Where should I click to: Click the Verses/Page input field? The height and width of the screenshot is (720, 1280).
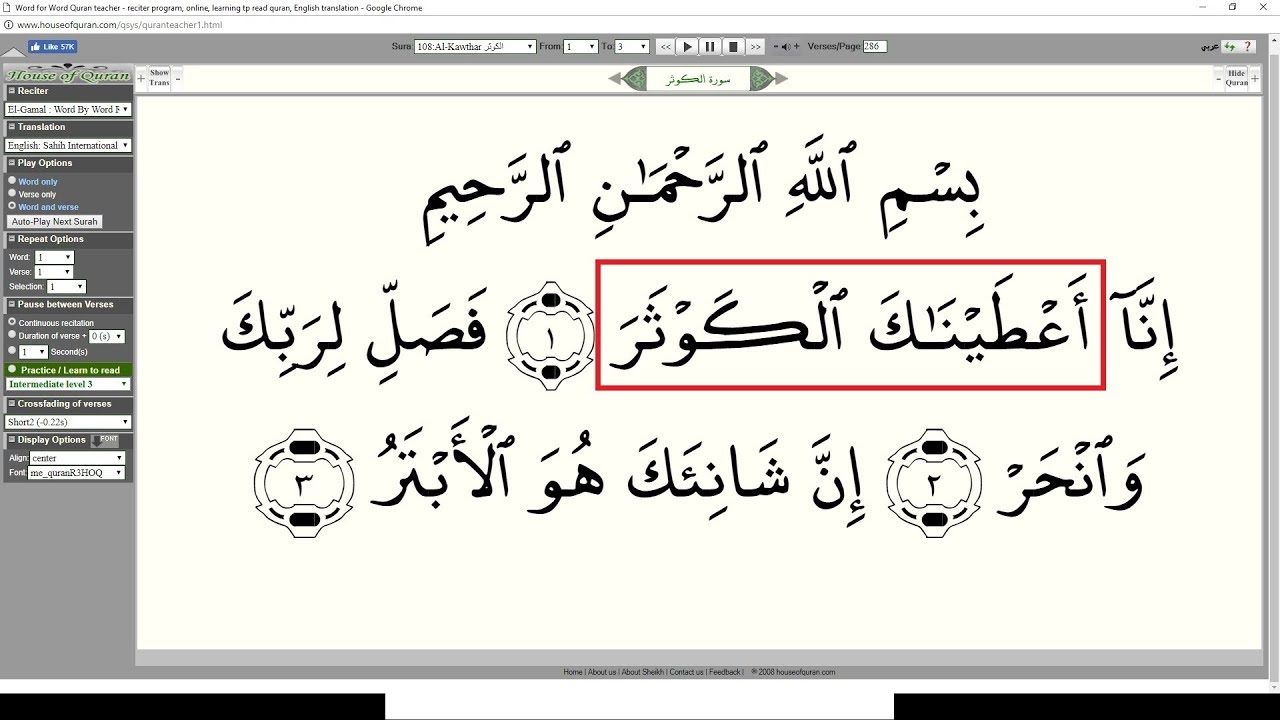click(x=875, y=46)
